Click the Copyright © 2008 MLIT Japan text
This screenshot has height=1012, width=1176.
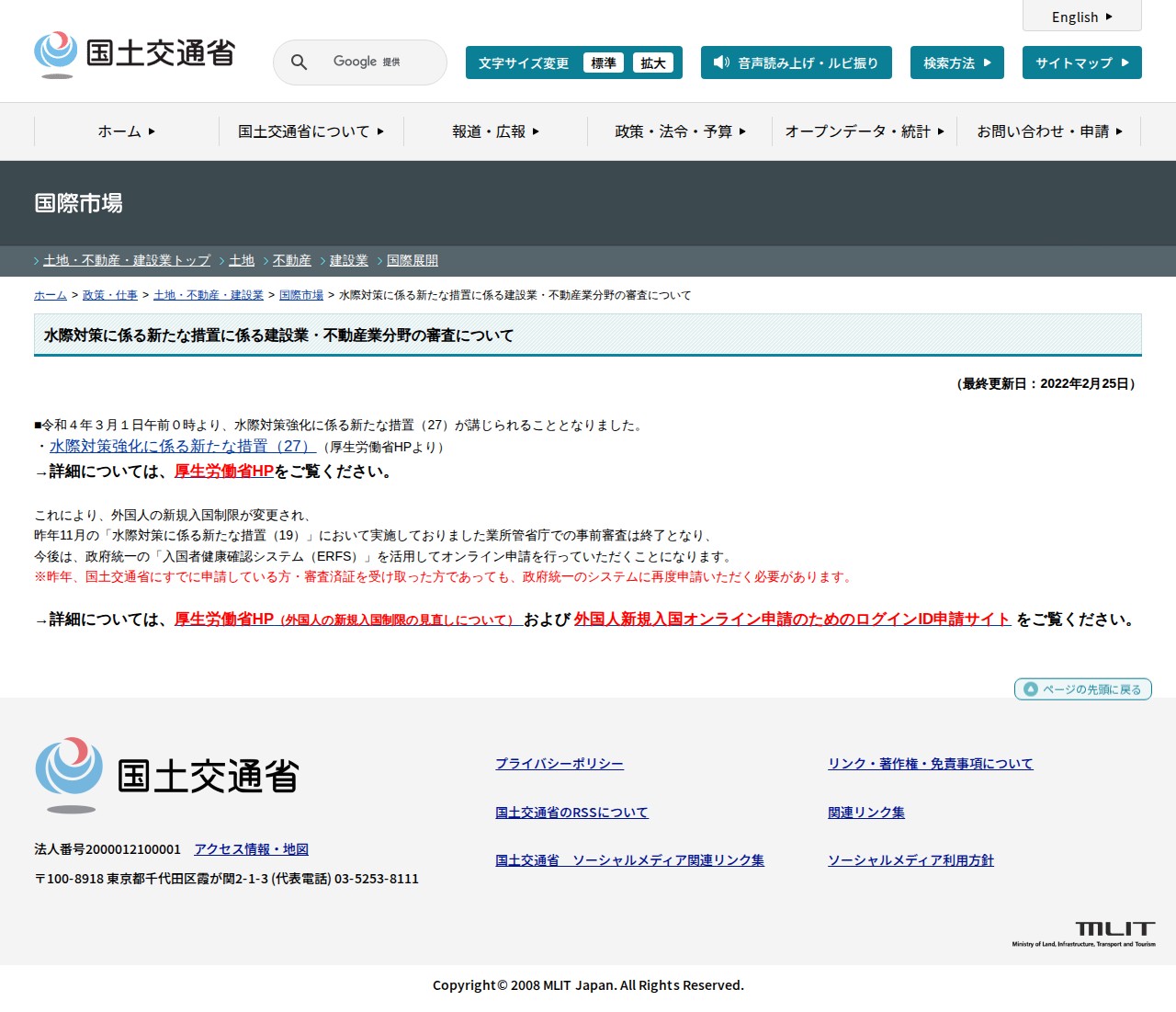point(588,985)
